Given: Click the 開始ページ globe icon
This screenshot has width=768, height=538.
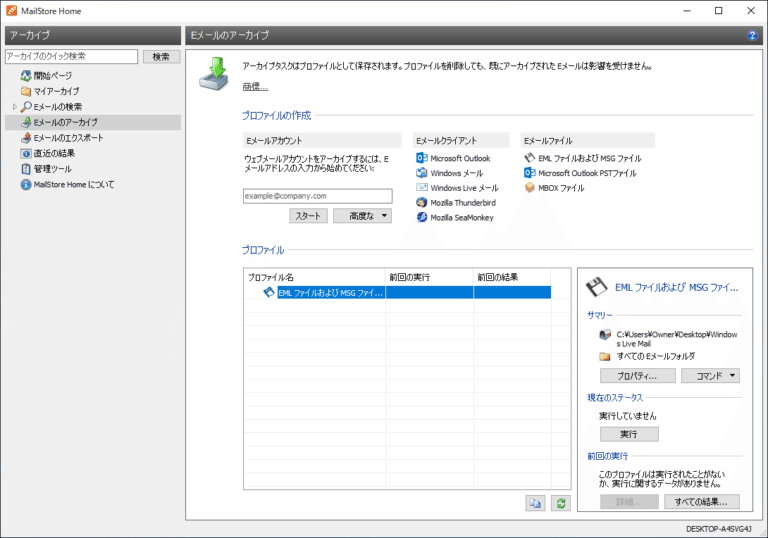Looking at the screenshot, I should coord(26,76).
